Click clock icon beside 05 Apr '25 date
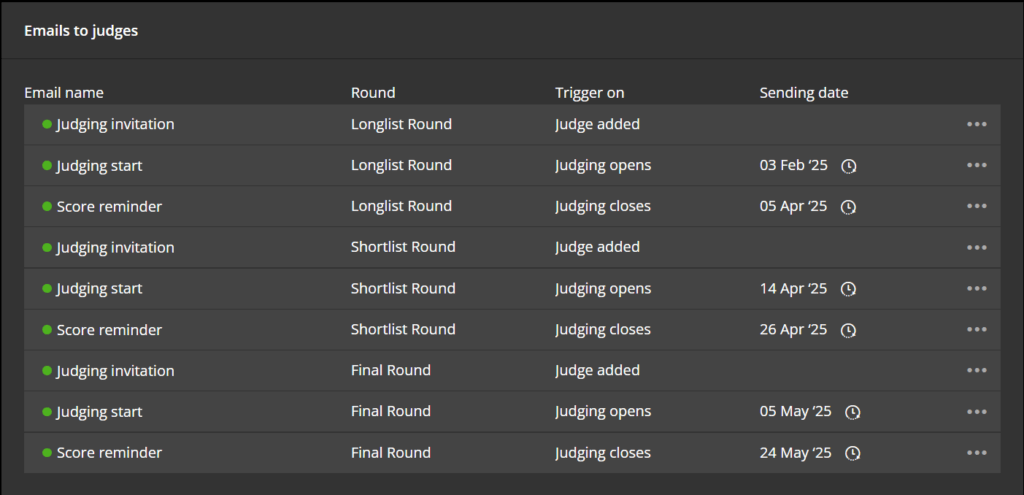This screenshot has height=495, width=1024. (x=848, y=207)
